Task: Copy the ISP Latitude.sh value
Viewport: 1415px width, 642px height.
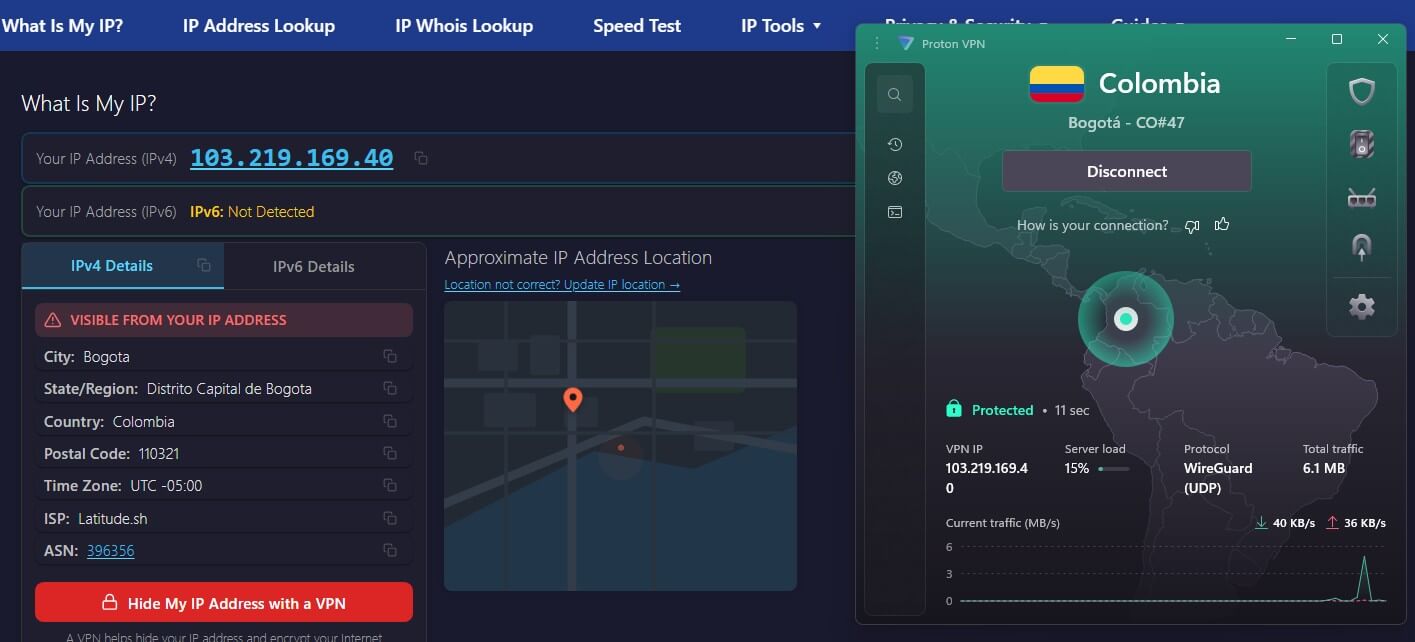Action: click(390, 518)
